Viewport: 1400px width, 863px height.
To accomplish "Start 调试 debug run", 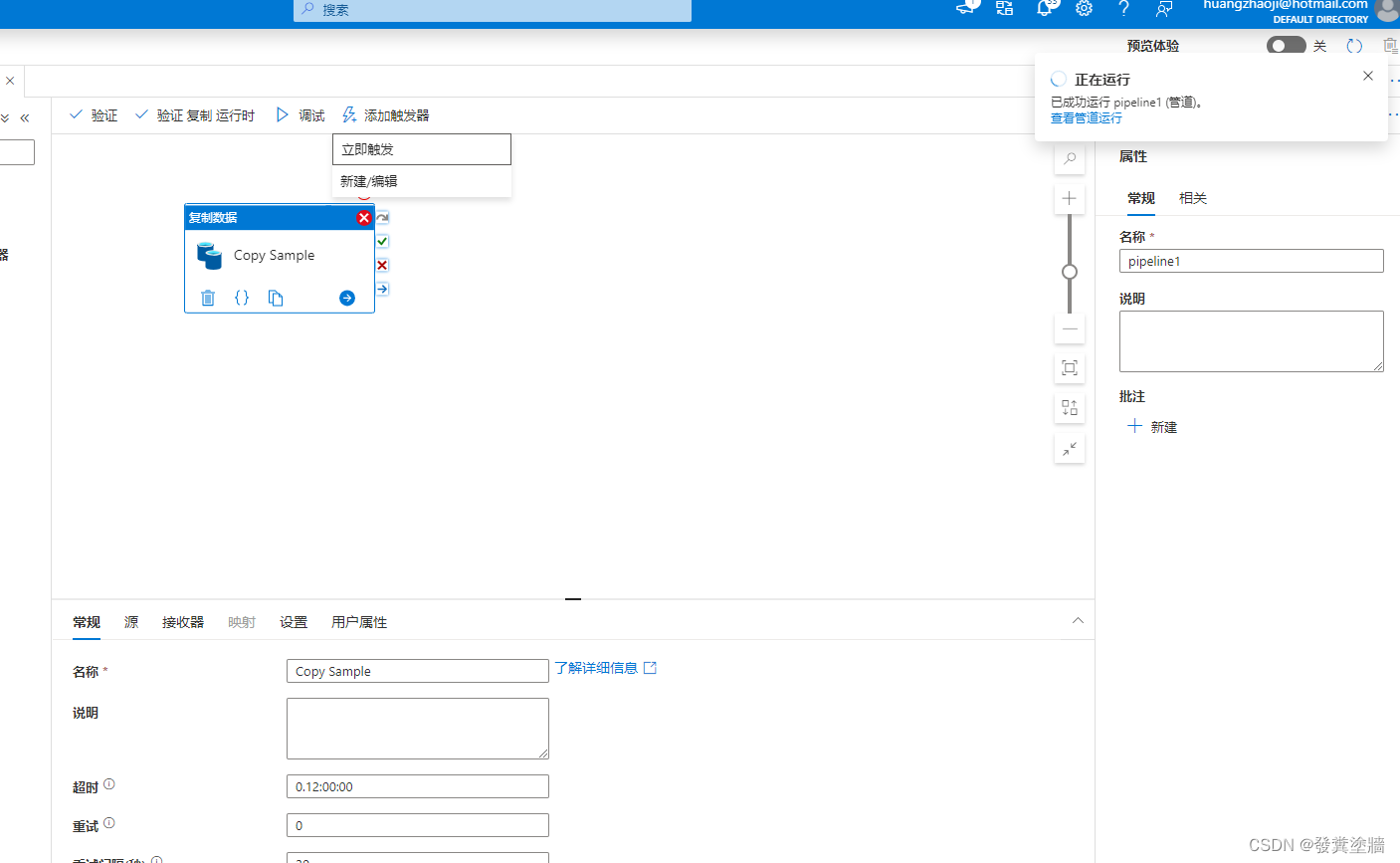I will (300, 115).
